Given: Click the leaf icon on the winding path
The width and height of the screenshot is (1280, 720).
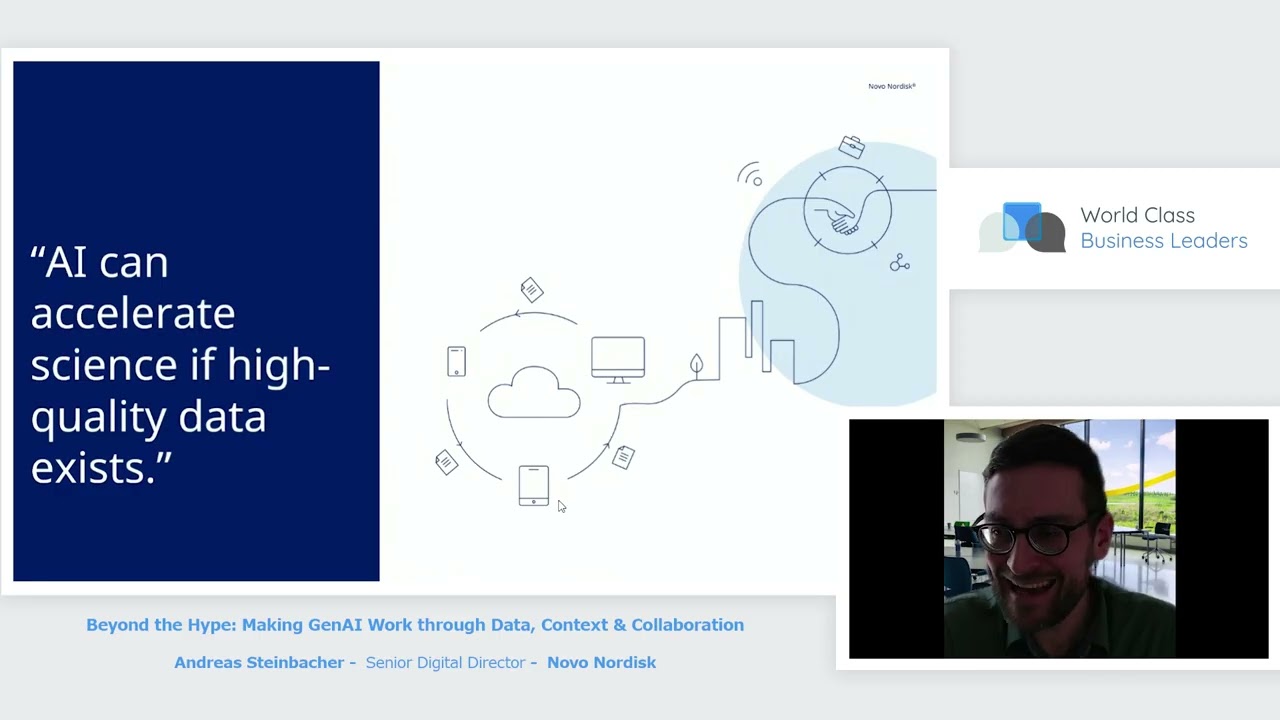Looking at the screenshot, I should (696, 365).
